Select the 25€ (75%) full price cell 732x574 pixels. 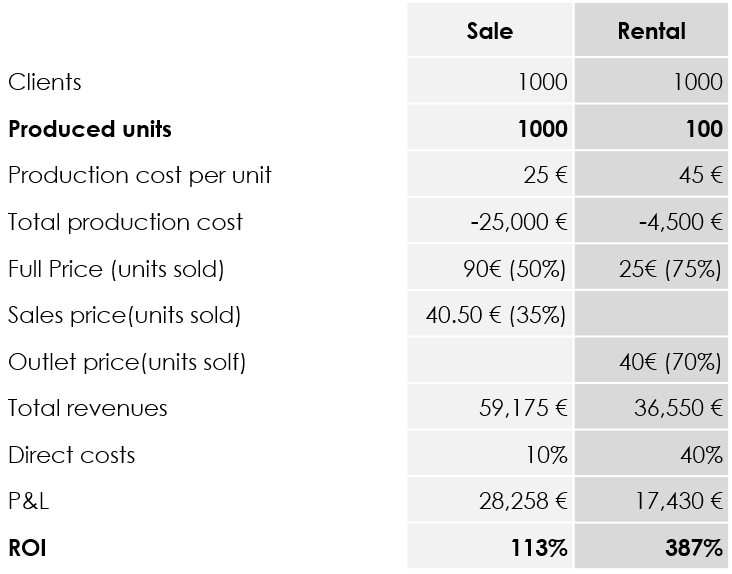point(651,267)
